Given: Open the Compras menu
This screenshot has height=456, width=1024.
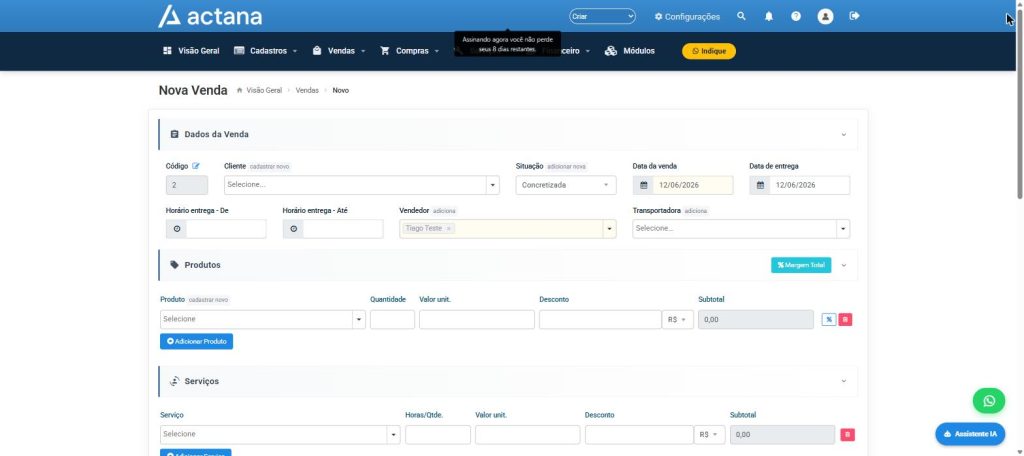Looking at the screenshot, I should [x=409, y=51].
